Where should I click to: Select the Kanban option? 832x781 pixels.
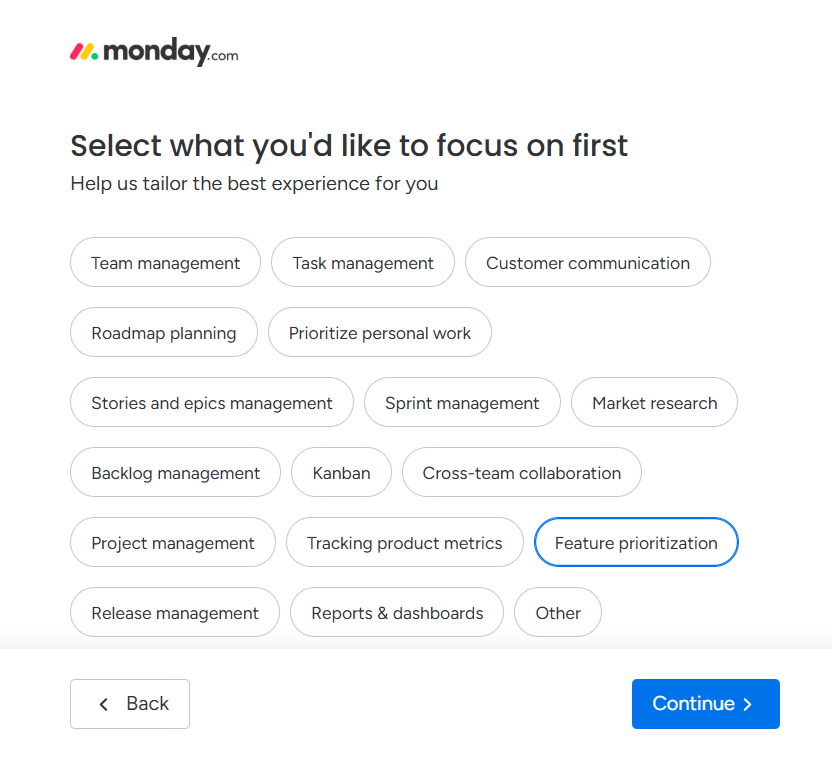(x=341, y=472)
